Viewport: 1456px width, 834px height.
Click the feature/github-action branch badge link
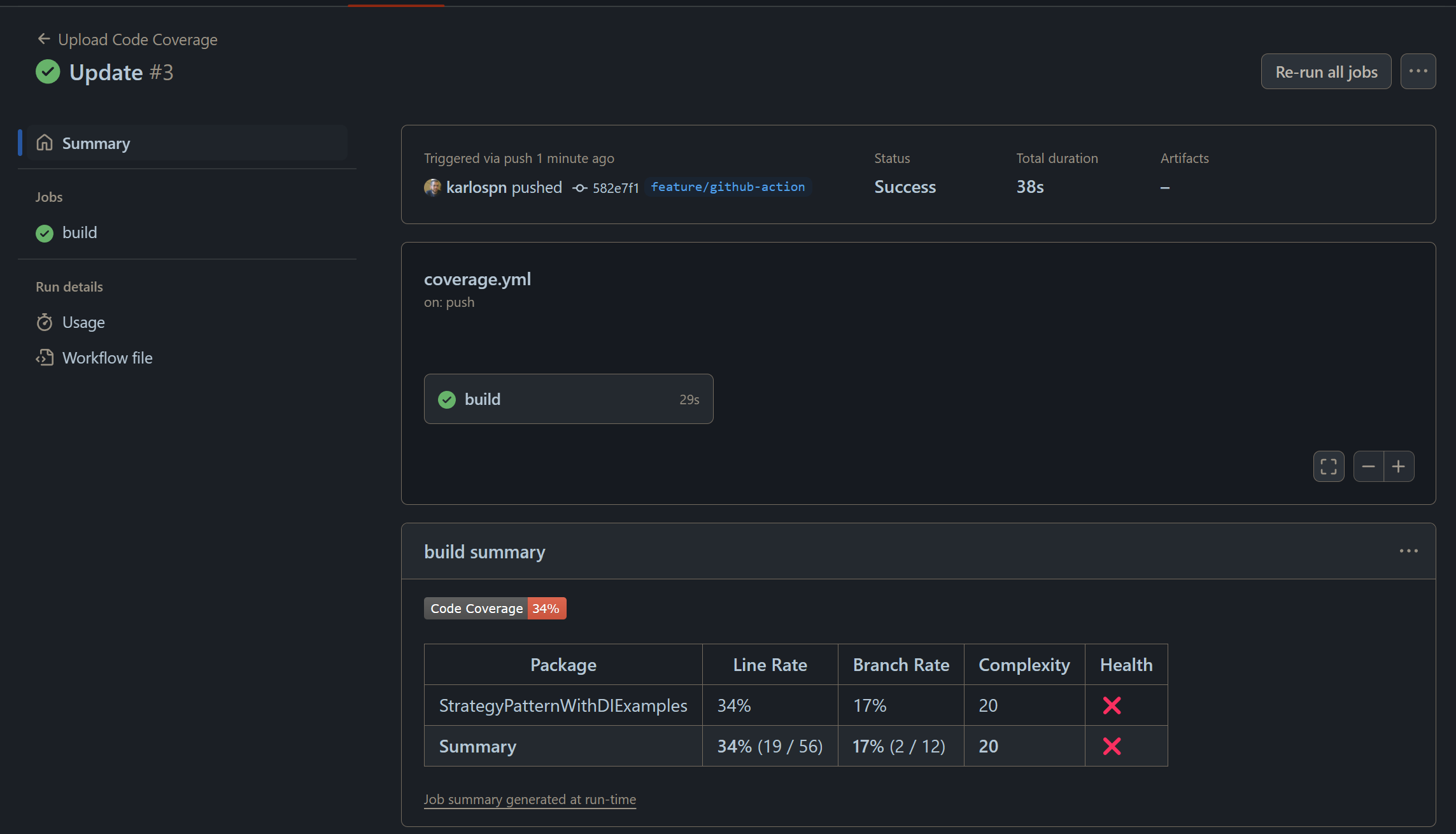(727, 187)
